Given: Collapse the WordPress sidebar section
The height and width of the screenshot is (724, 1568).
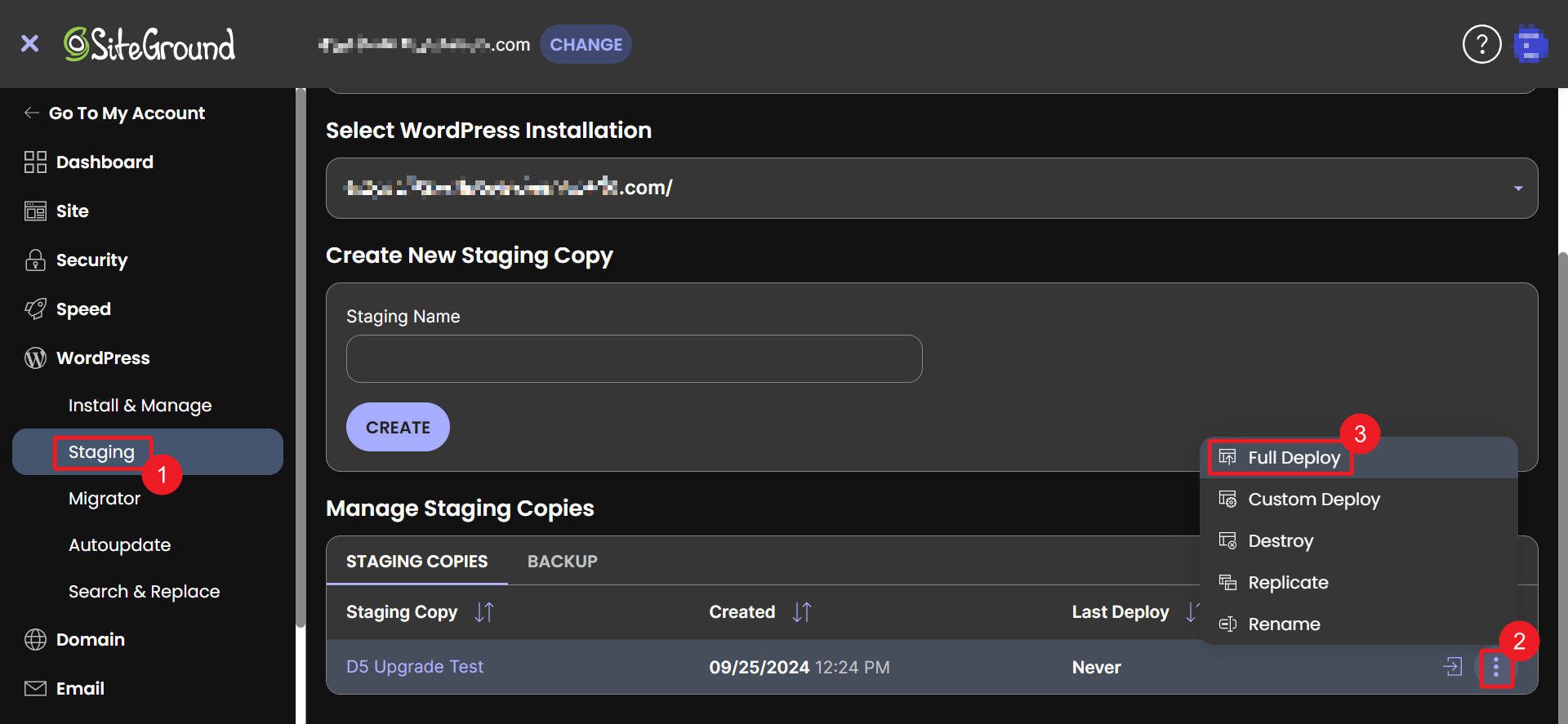Looking at the screenshot, I should point(102,358).
